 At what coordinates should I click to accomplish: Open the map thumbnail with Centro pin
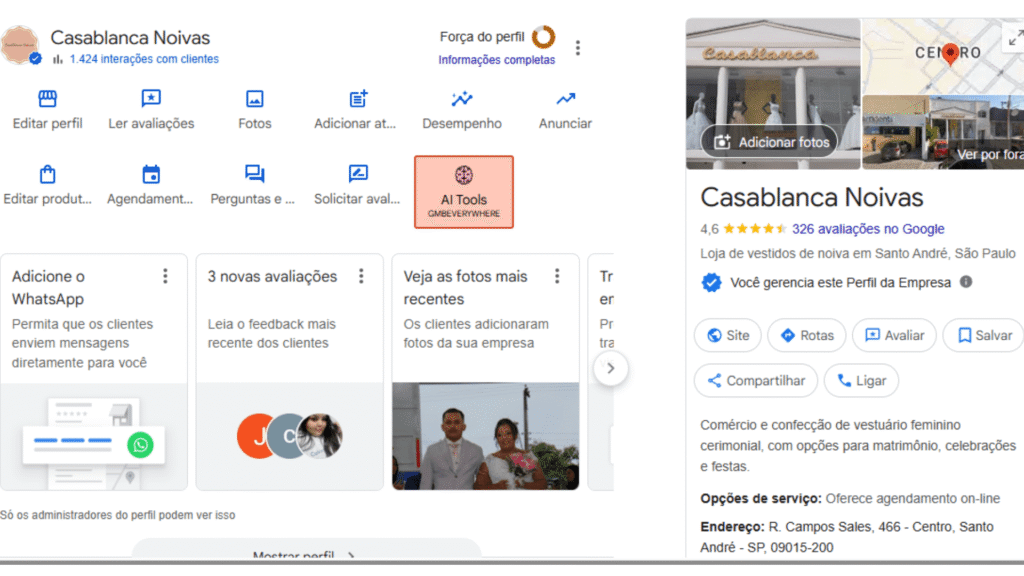[942, 56]
